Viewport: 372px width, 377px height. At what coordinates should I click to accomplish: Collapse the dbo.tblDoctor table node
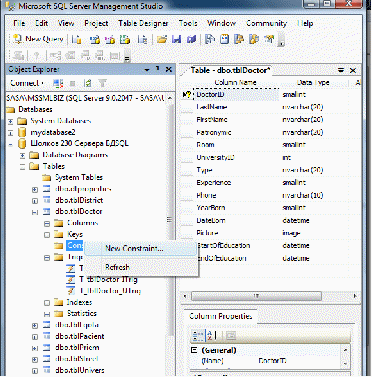pyautogui.click(x=35, y=212)
